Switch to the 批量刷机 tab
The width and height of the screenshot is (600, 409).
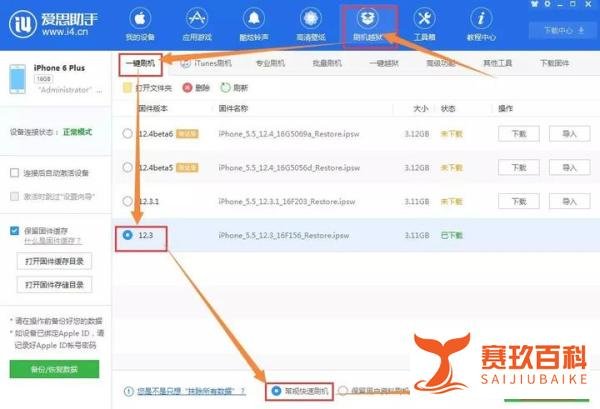tap(327, 63)
